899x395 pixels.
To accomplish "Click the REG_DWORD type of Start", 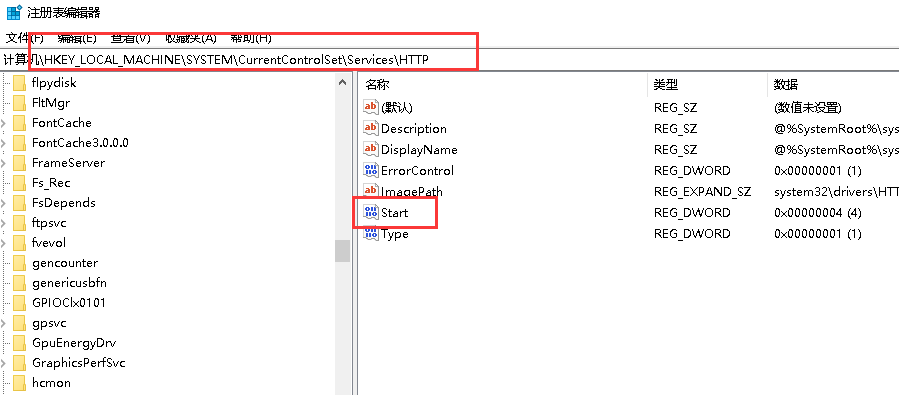I will (692, 213).
